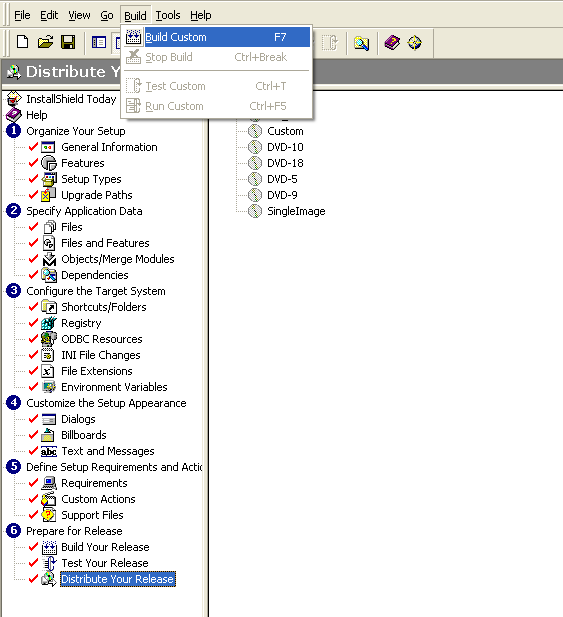Click the Open folder toolbar icon
Image resolution: width=563 pixels, height=617 pixels.
tap(45, 42)
